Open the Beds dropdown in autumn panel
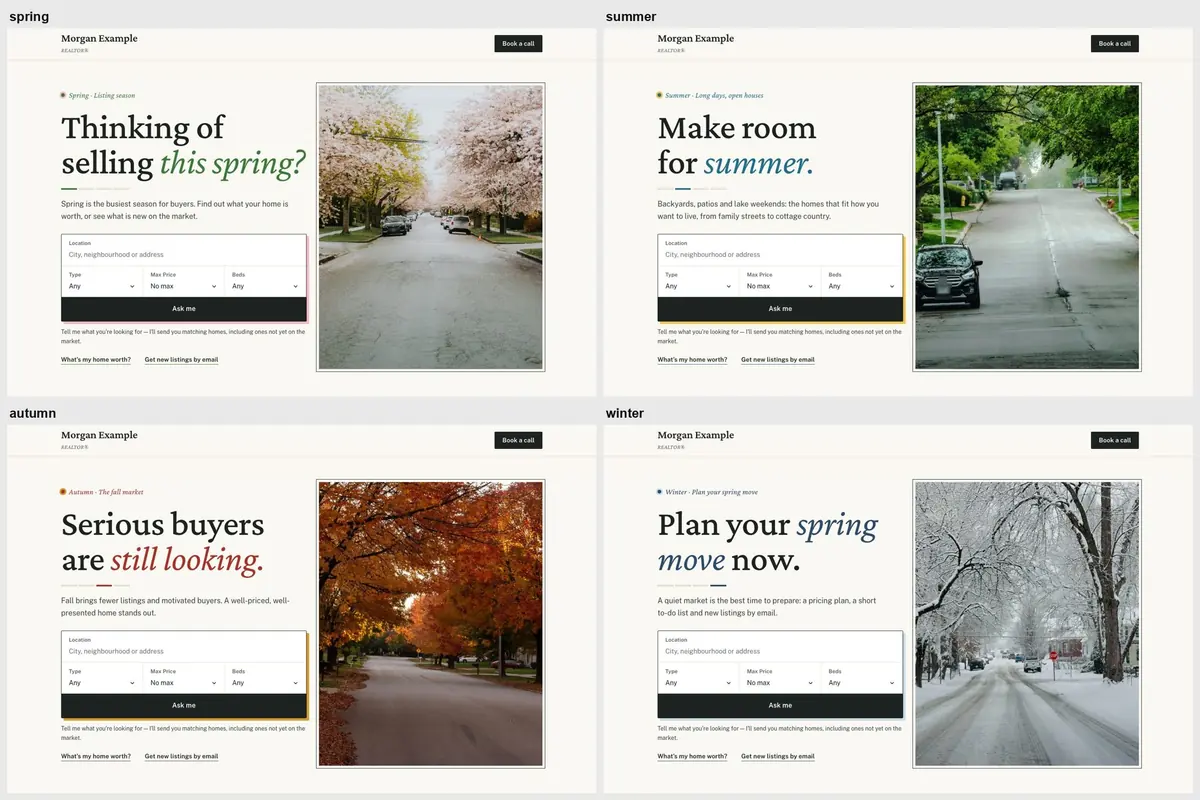The image size is (1200, 800). (x=266, y=678)
